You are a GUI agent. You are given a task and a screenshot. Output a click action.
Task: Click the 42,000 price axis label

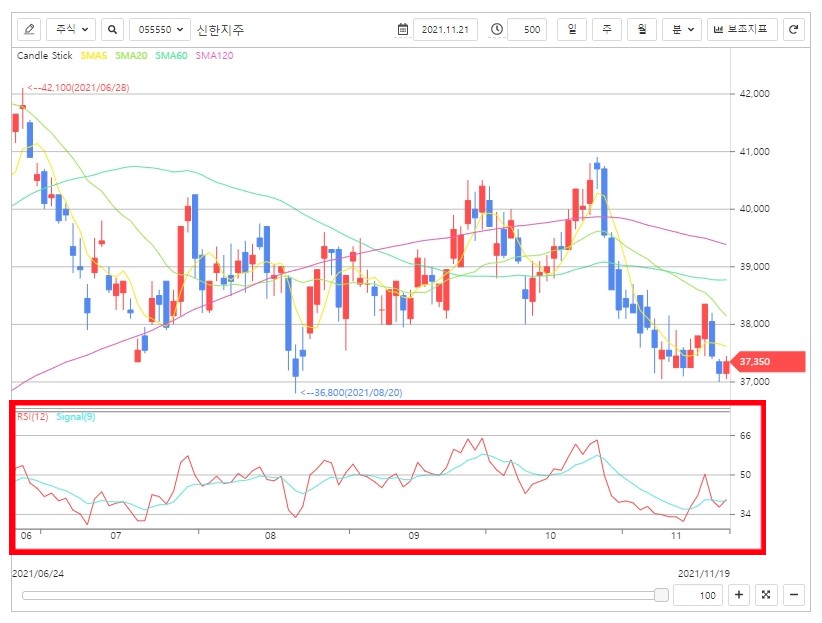[754, 94]
